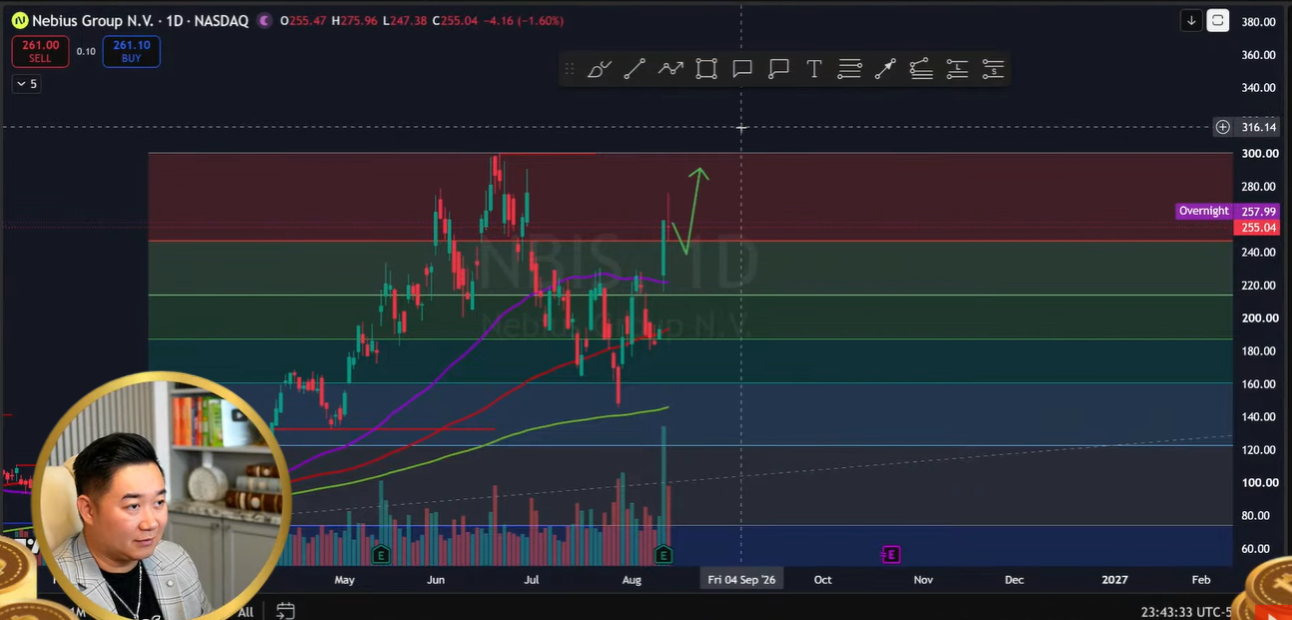Click the Oct label on time axis
This screenshot has width=1292, height=620.
point(823,580)
